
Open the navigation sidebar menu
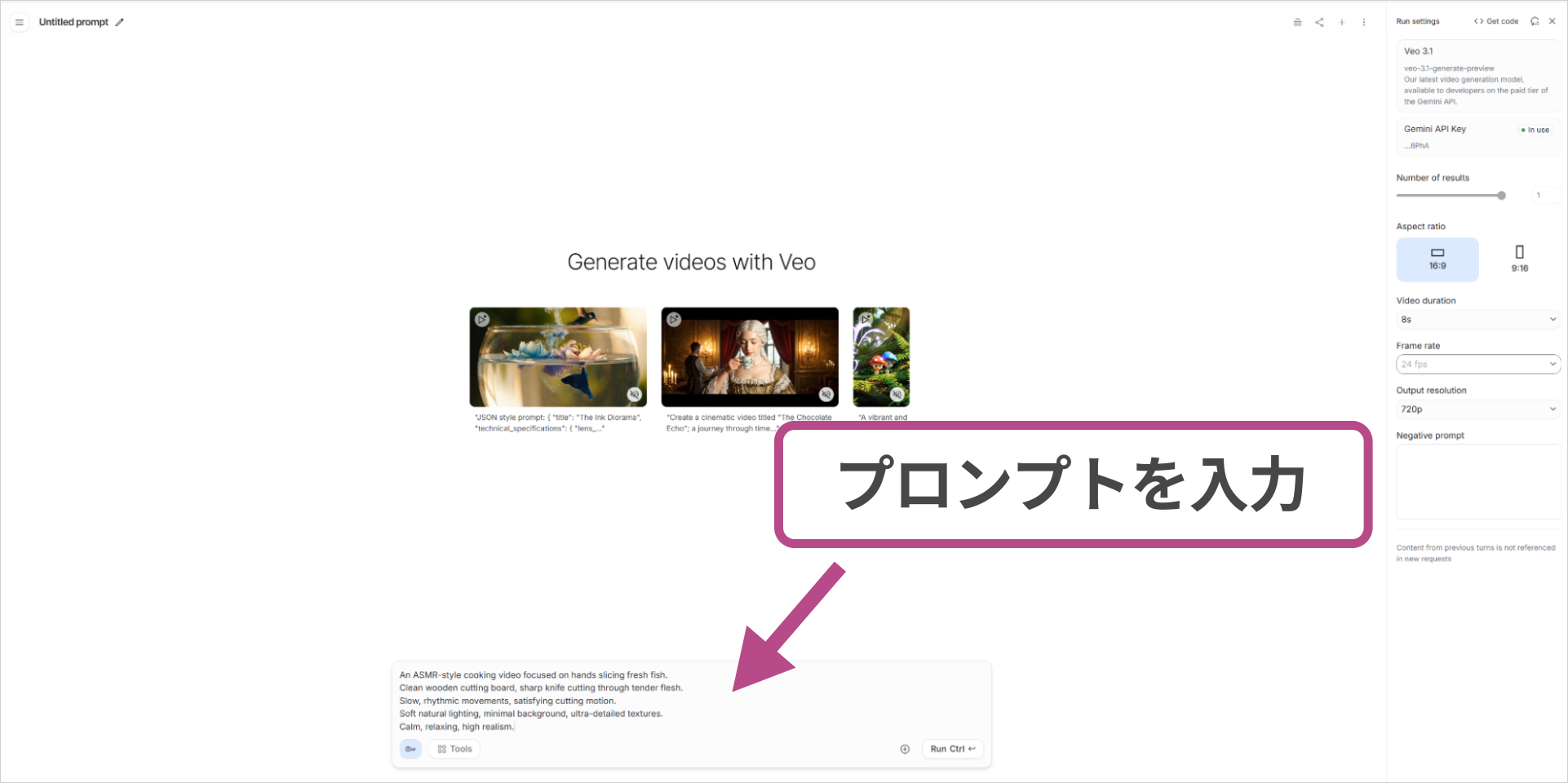coord(19,22)
